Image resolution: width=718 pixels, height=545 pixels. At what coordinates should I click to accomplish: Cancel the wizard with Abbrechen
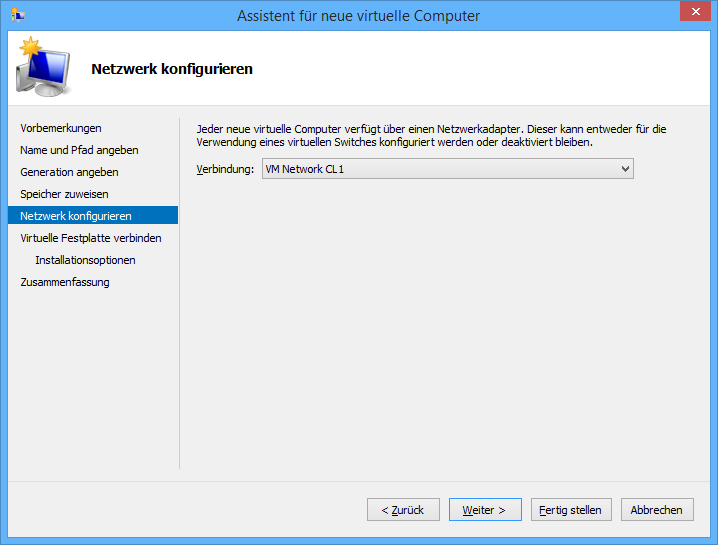pos(657,510)
